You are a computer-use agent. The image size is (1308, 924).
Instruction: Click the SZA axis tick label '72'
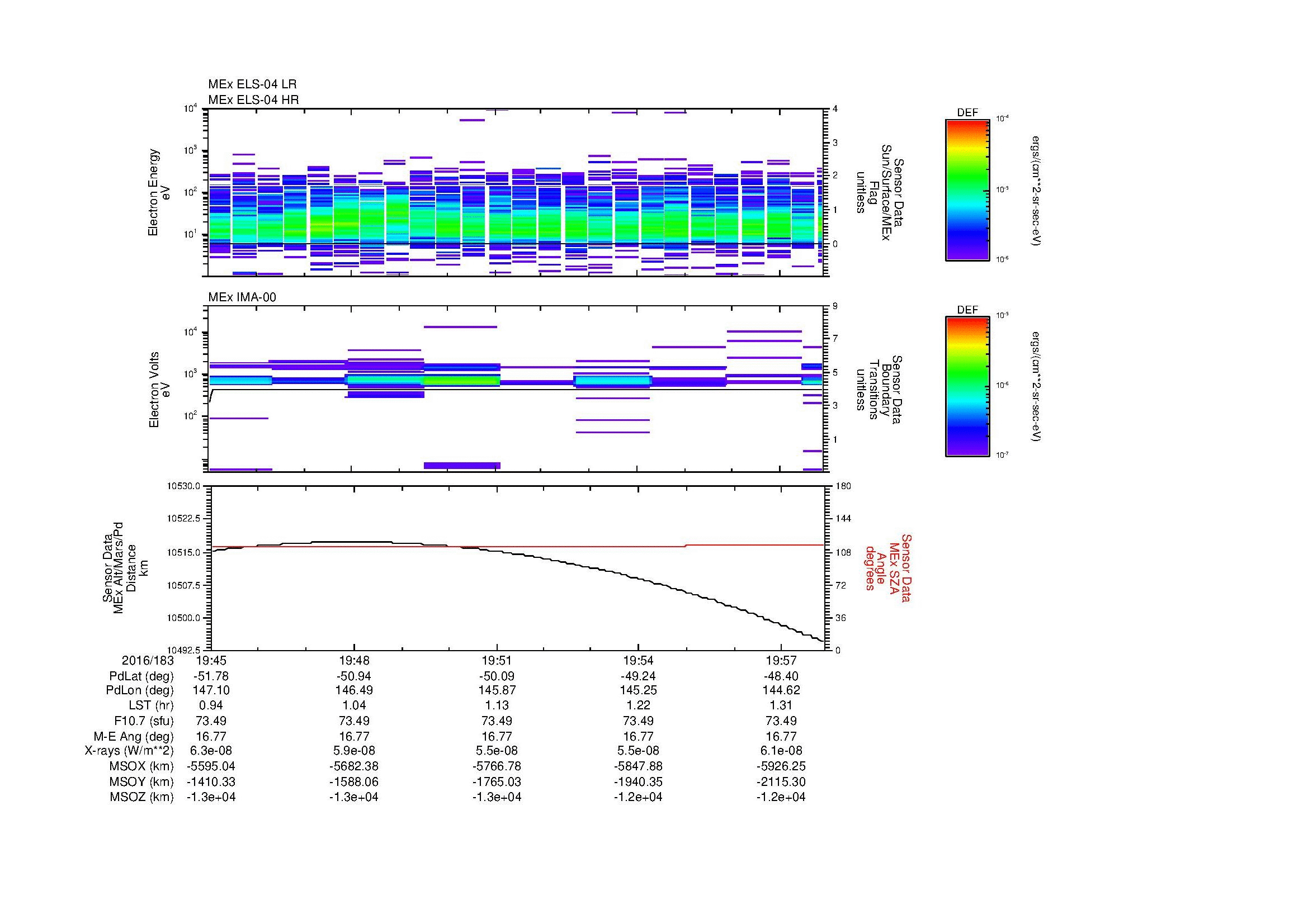tap(840, 585)
